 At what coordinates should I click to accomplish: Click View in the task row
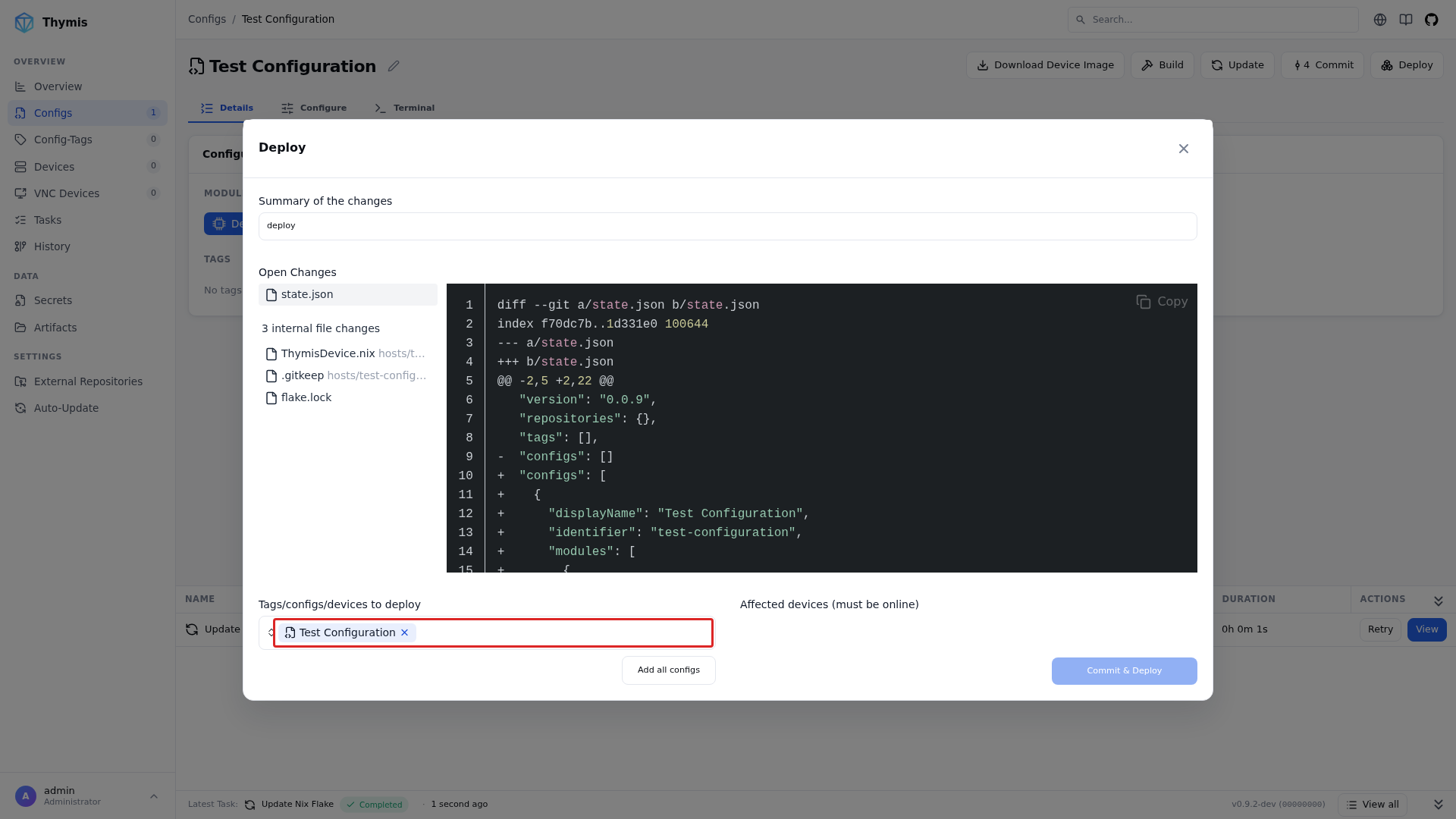(x=1427, y=629)
